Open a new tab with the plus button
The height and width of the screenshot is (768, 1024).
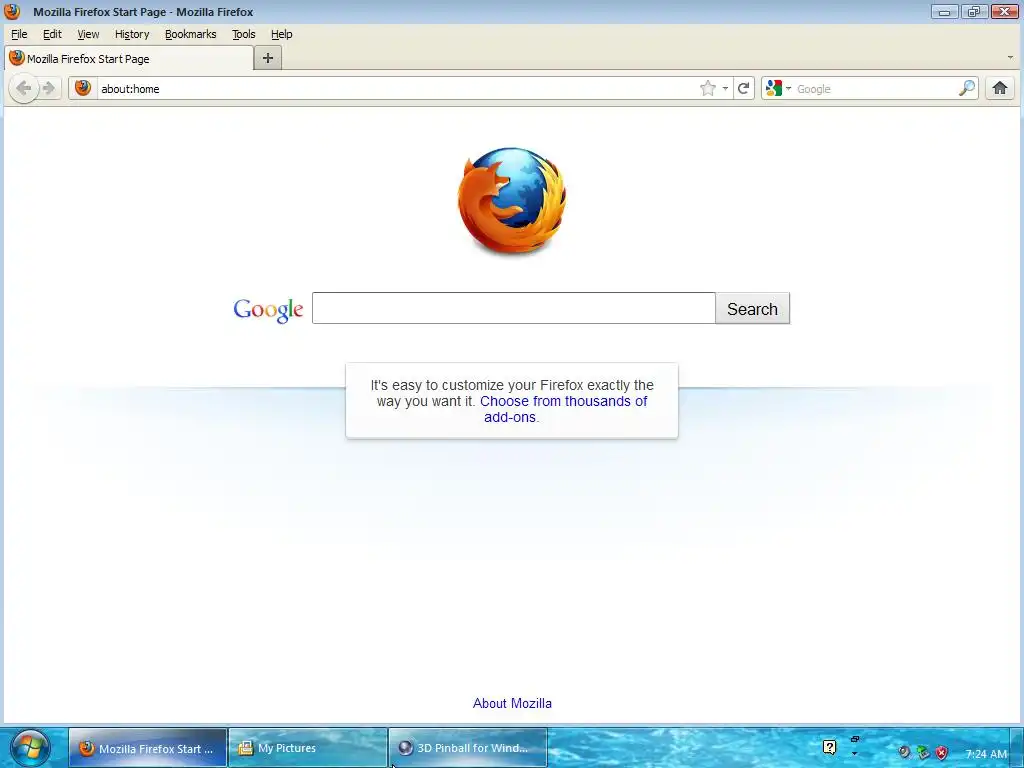(x=268, y=58)
